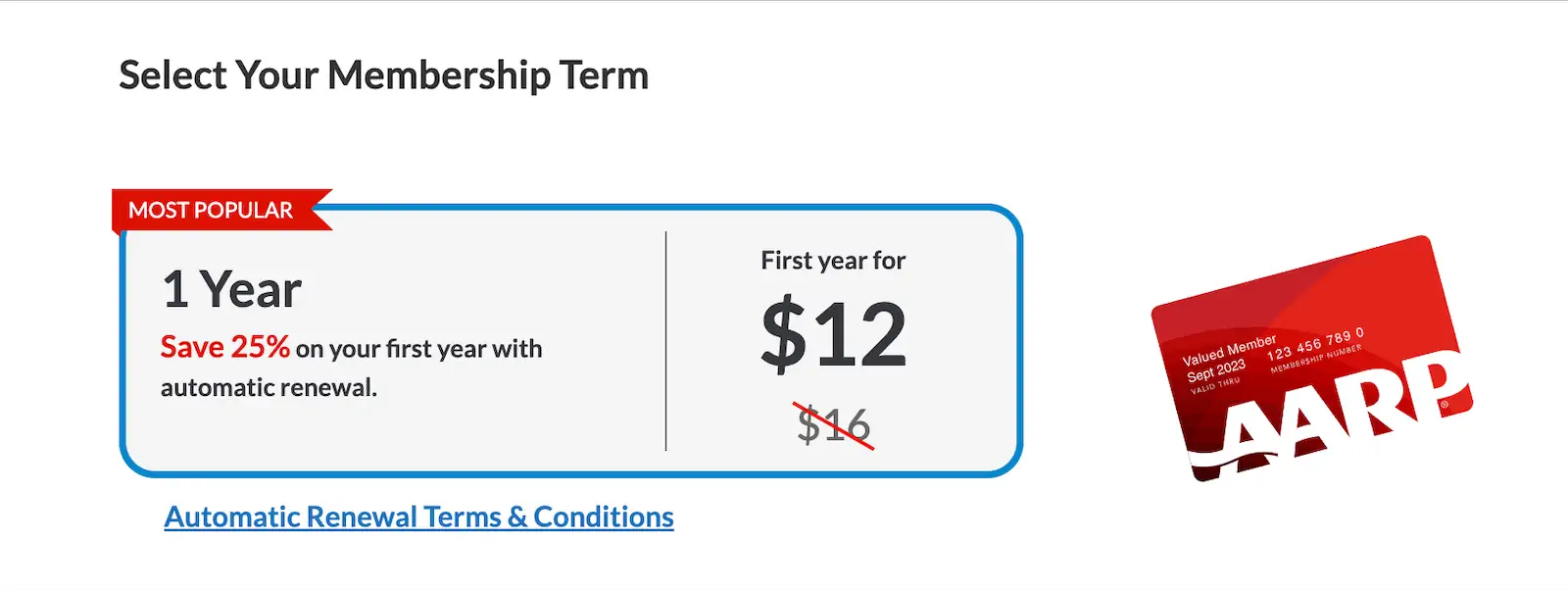
Task: Click the Save 25% promotional text
Action: pos(224,346)
